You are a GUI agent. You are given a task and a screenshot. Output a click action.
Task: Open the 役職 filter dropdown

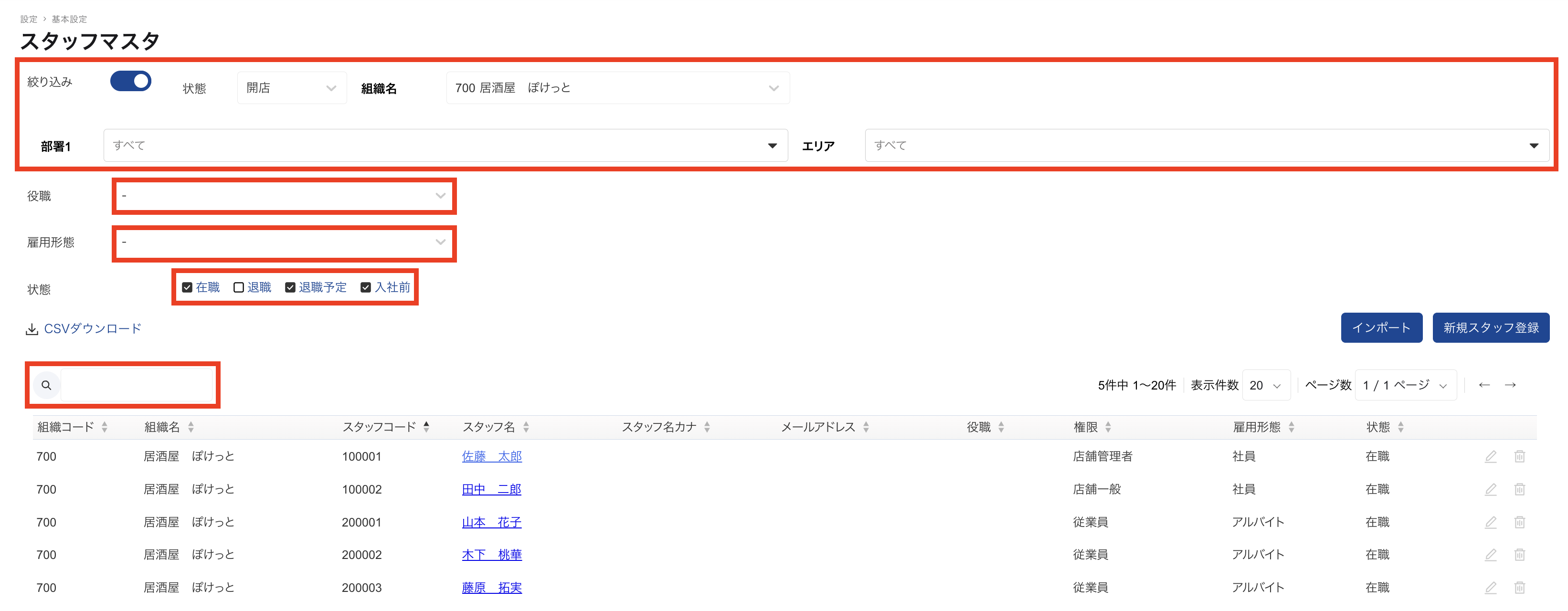click(284, 196)
